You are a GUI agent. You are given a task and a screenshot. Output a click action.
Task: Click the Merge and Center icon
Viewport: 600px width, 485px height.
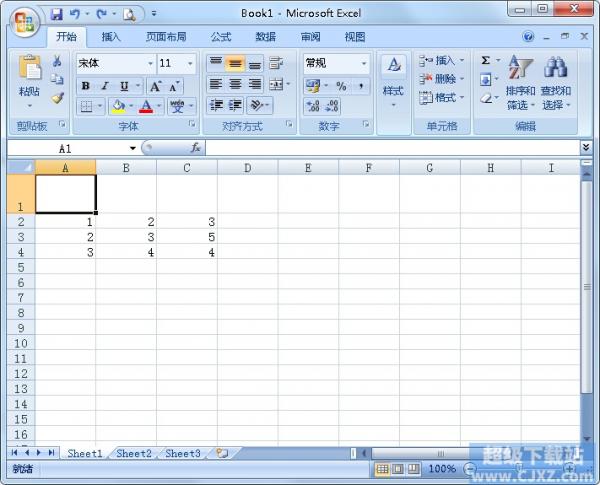277,85
